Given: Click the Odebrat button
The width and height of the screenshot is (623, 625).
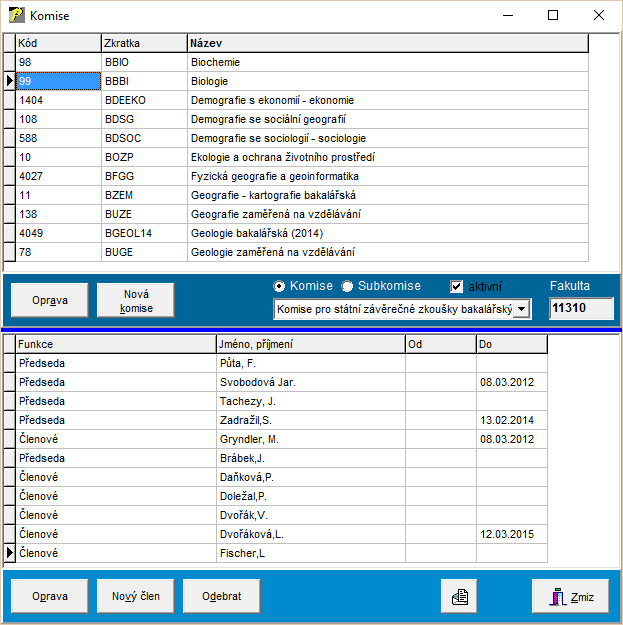Looking at the screenshot, I should click(x=221, y=597).
